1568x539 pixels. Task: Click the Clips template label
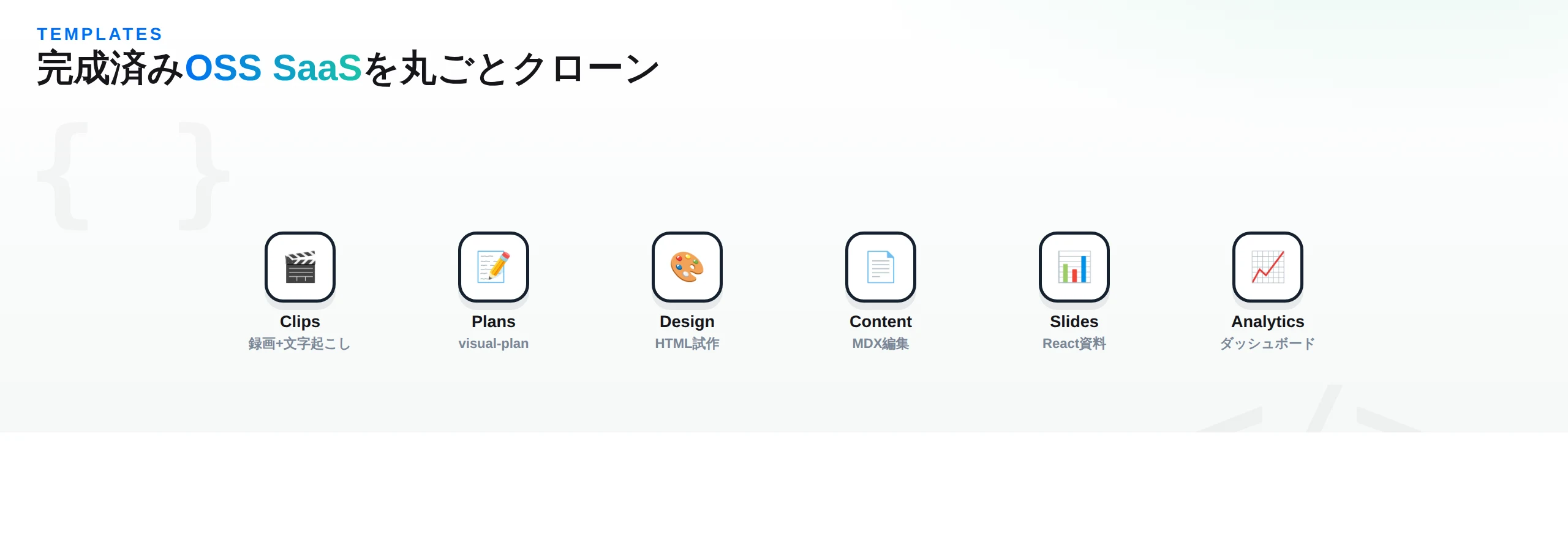pyautogui.click(x=300, y=322)
